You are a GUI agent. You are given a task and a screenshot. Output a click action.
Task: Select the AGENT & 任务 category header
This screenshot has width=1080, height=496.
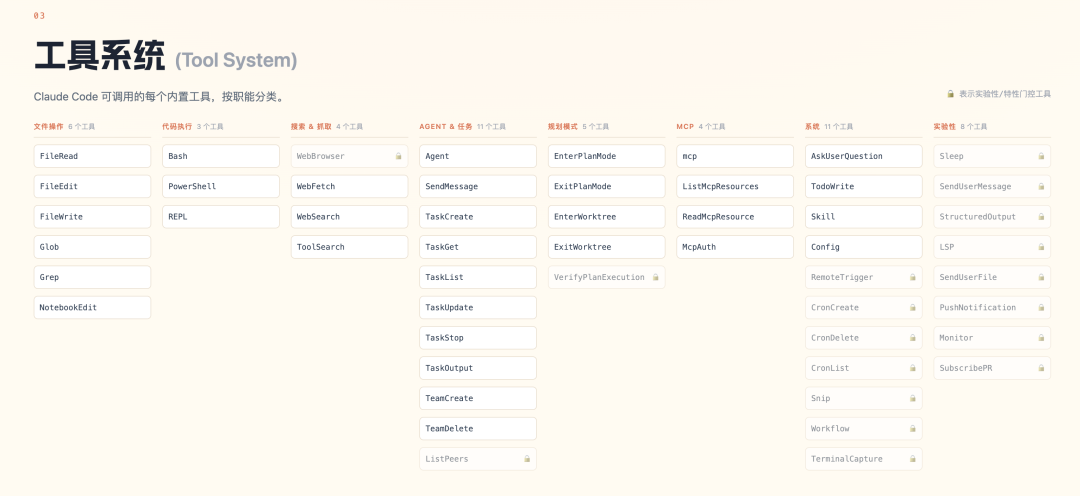click(x=446, y=127)
